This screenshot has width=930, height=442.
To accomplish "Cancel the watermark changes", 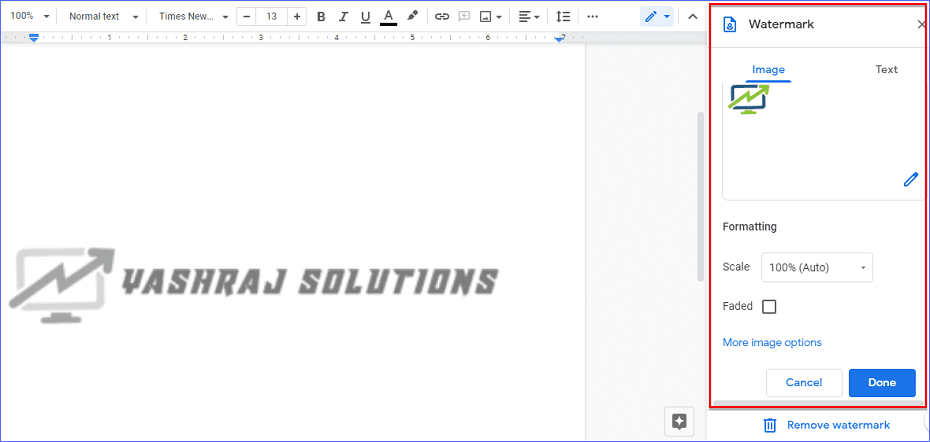I will tap(804, 383).
